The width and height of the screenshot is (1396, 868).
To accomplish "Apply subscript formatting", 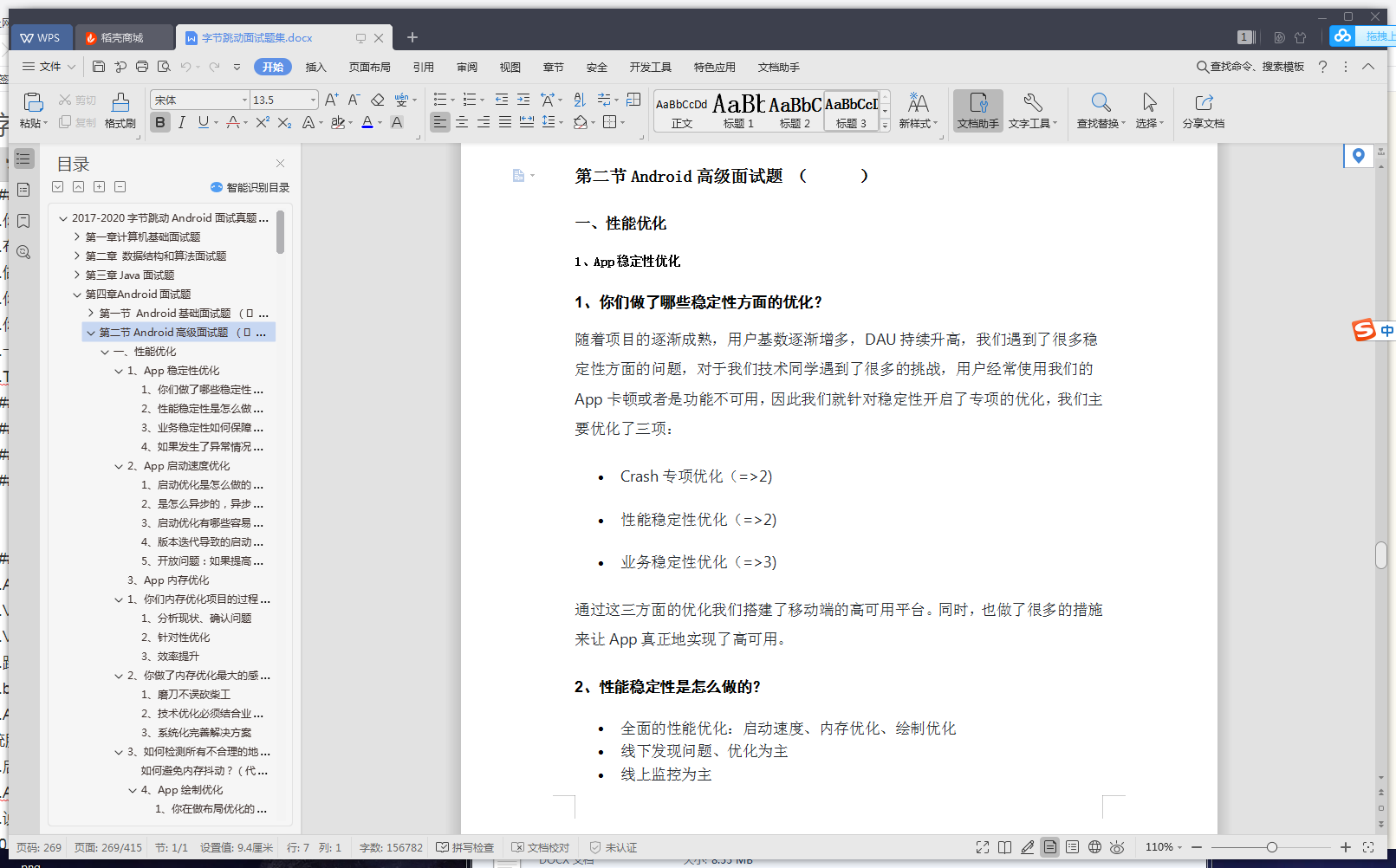I will (284, 122).
